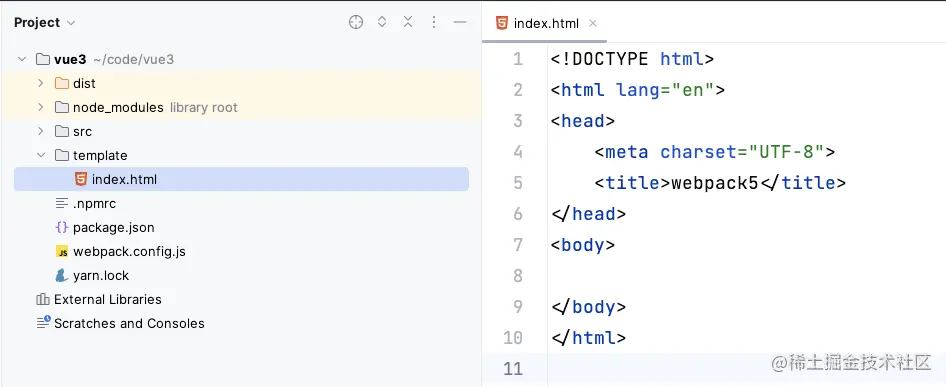The height and width of the screenshot is (387, 946).
Task: Collapse the template folder
Action: point(40,155)
